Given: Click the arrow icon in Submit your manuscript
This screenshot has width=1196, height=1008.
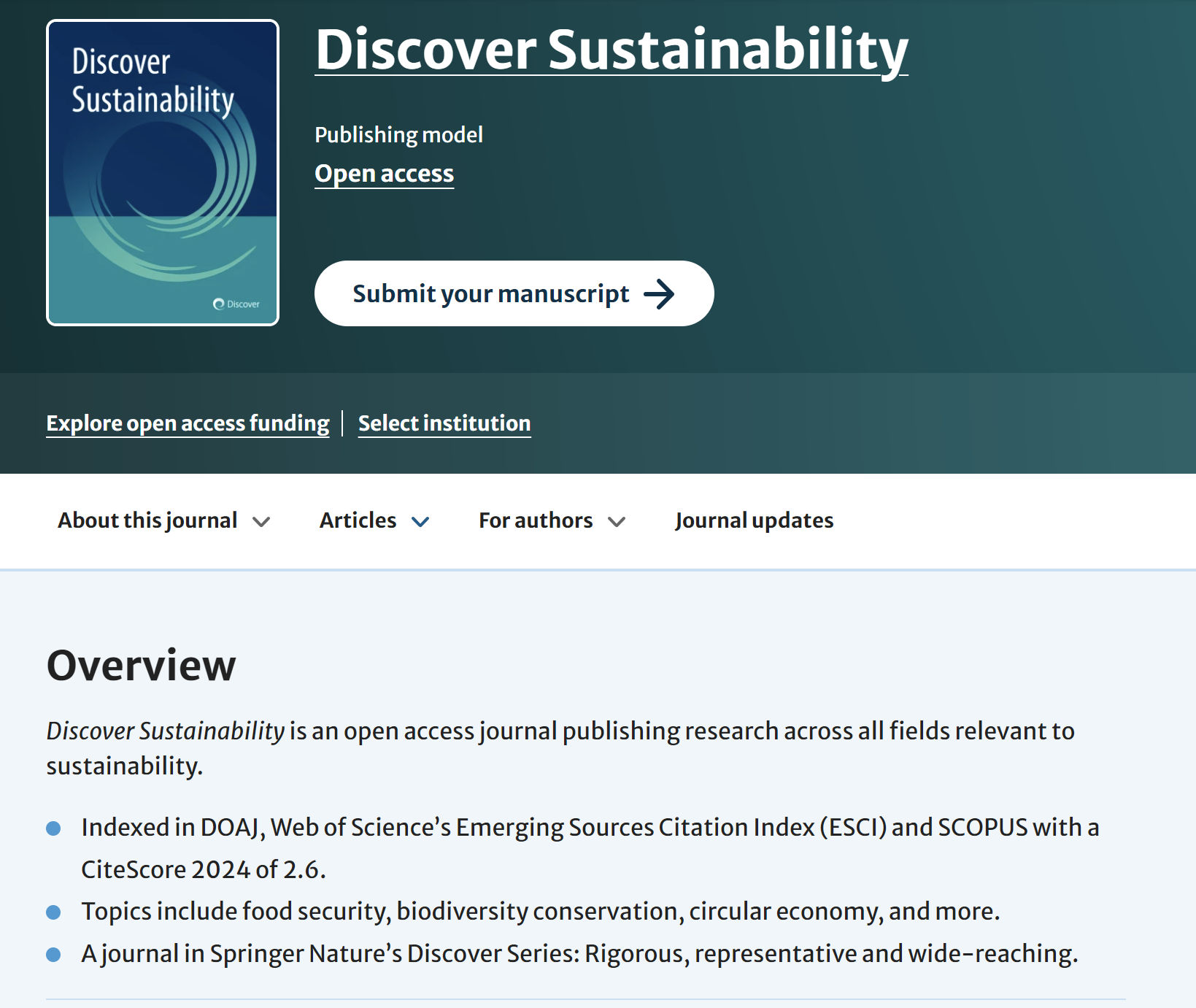Looking at the screenshot, I should (659, 294).
